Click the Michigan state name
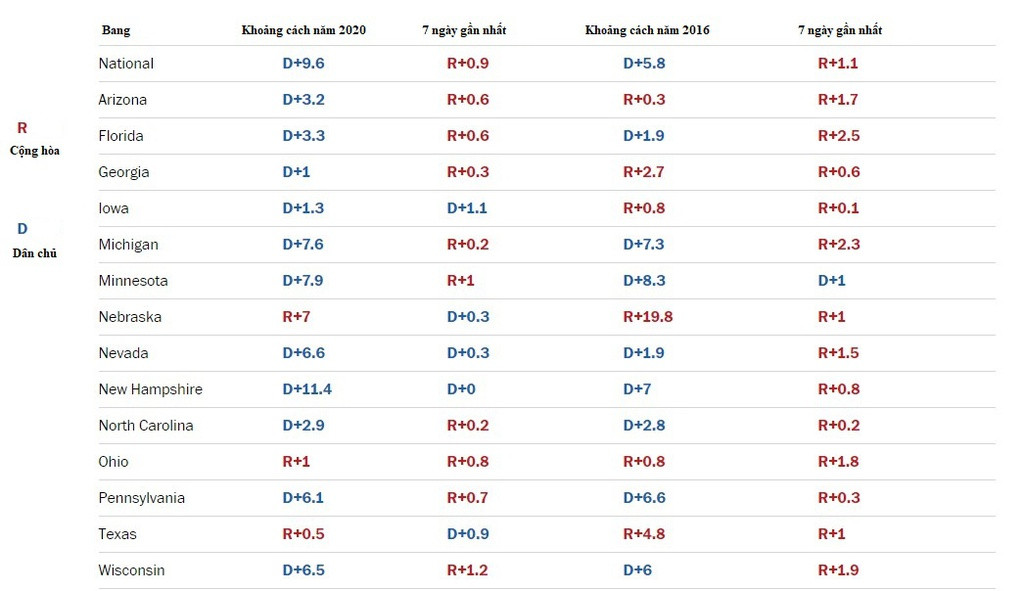This screenshot has width=1024, height=591. click(x=128, y=244)
